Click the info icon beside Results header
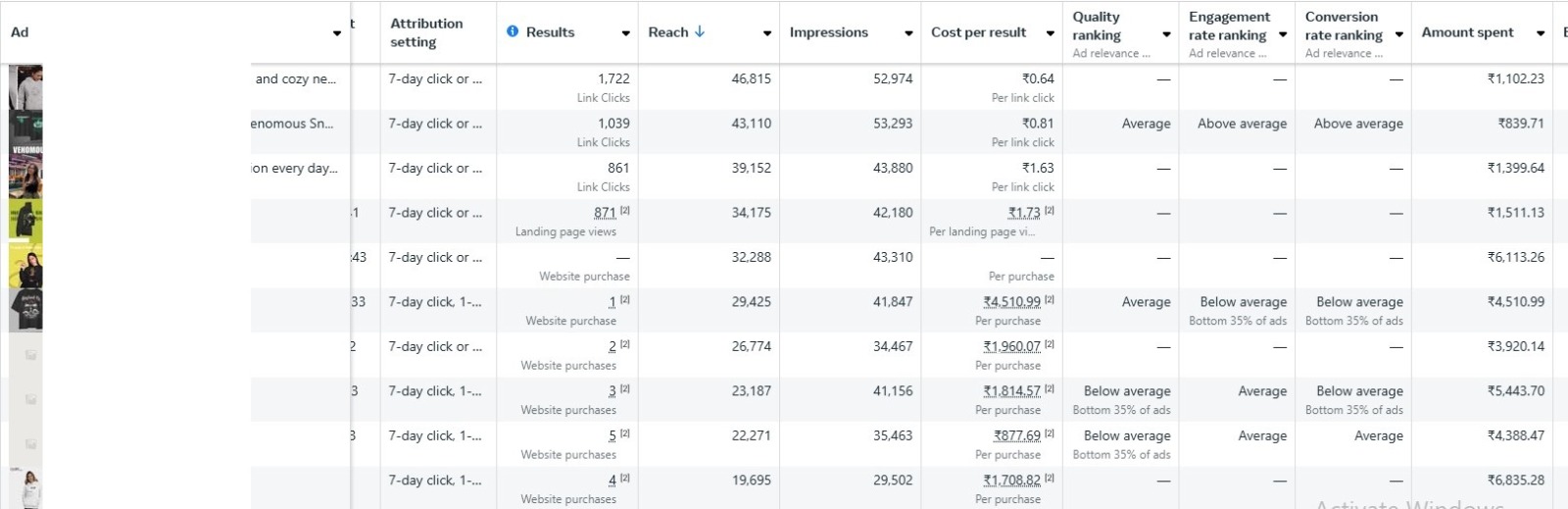Screen dimensions: 1568x509 [x=513, y=31]
